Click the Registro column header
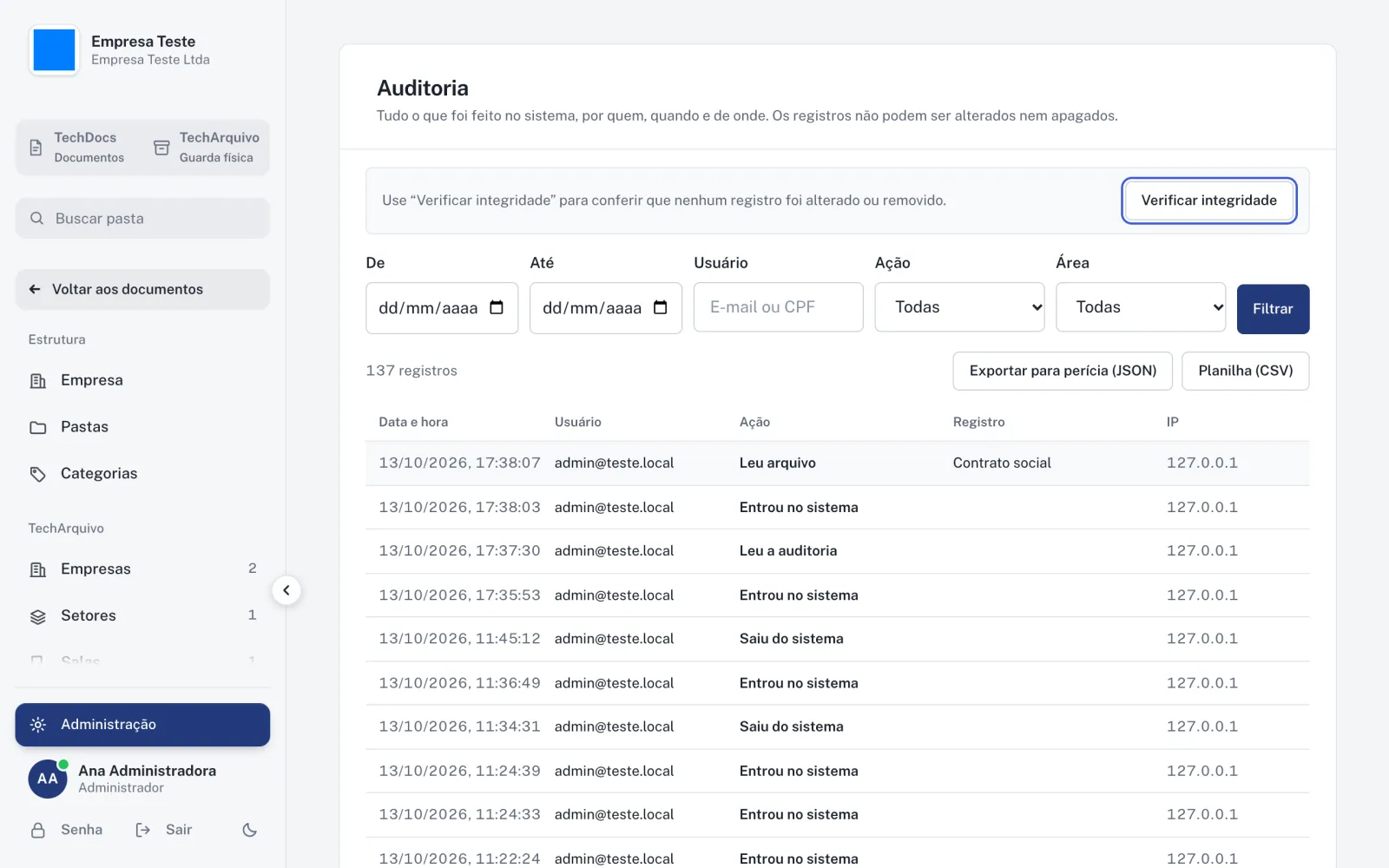The height and width of the screenshot is (868, 1389). pos(978,422)
